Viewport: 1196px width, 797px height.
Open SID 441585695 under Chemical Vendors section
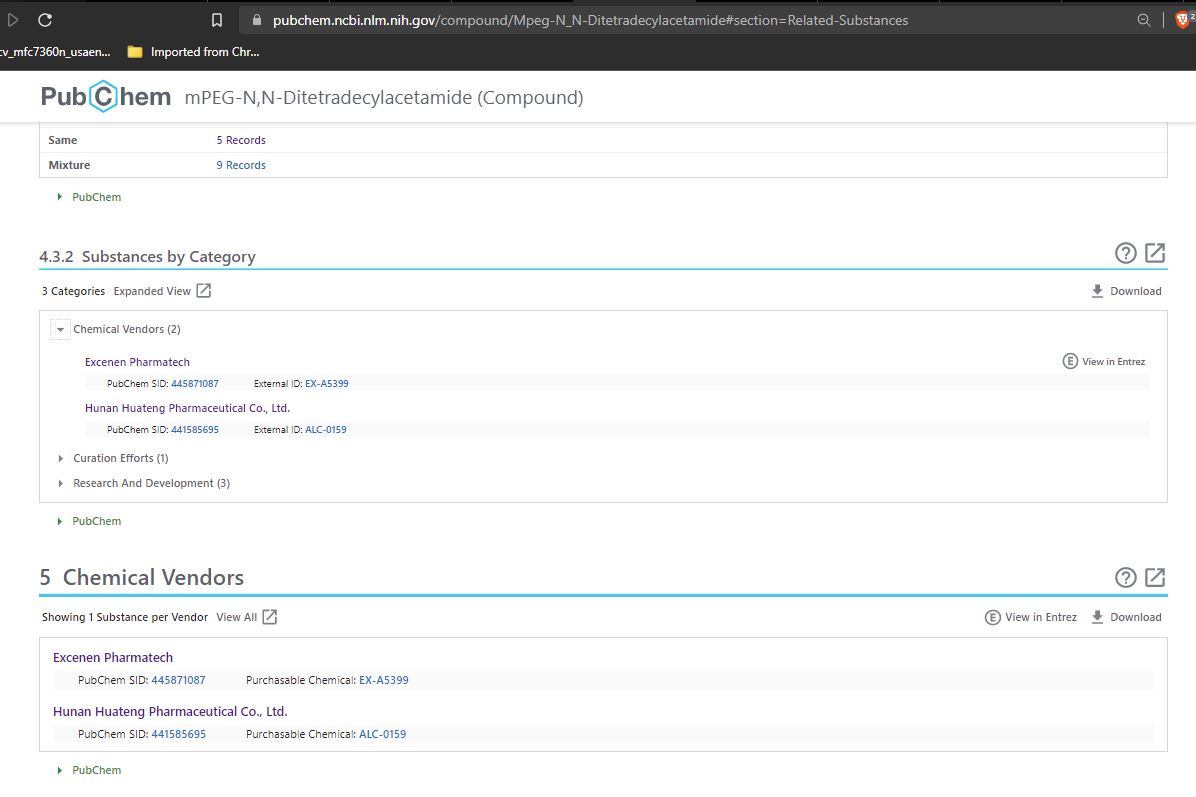point(178,734)
